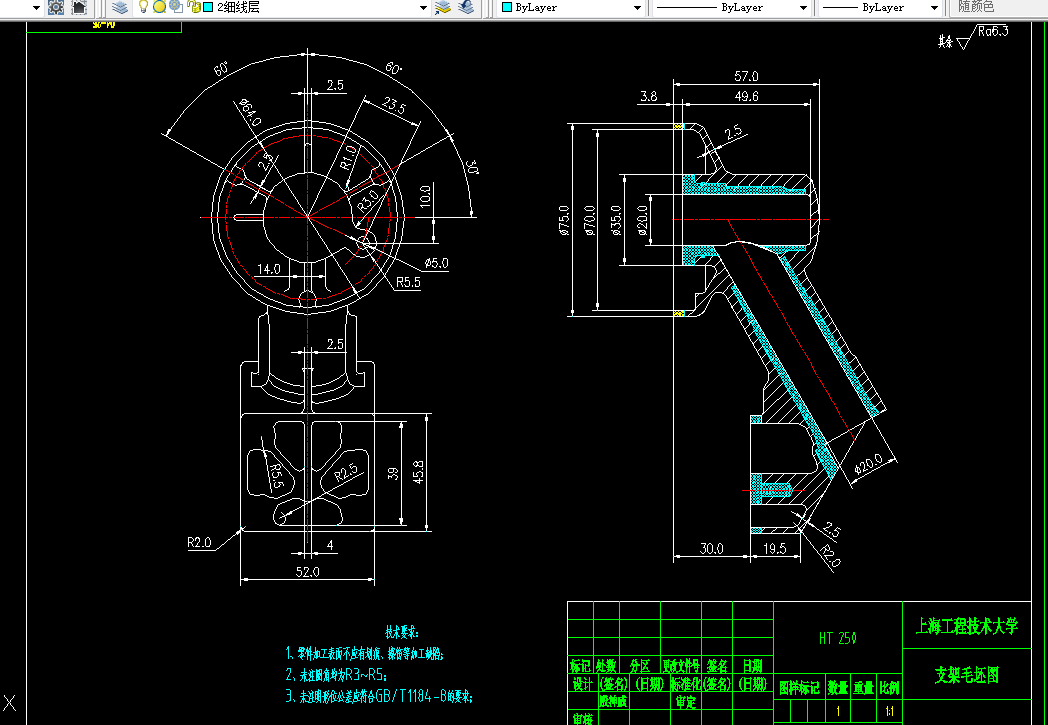Viewport: 1048px width, 725px height.
Task: Click the 分区 title block cell
Action: coord(640,666)
